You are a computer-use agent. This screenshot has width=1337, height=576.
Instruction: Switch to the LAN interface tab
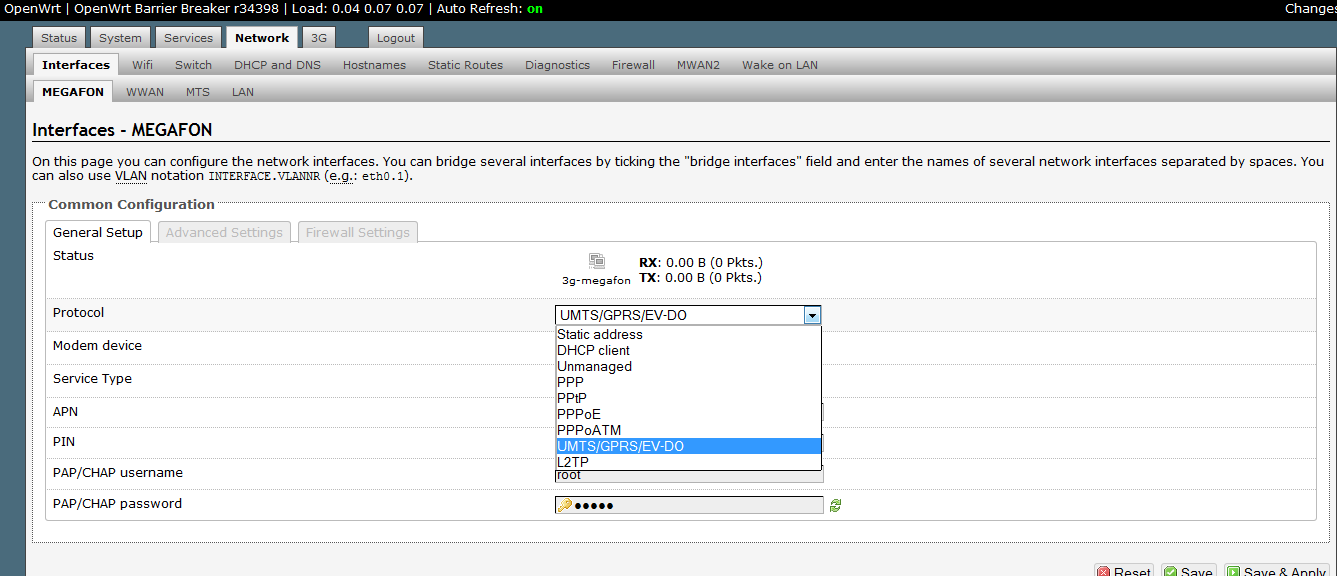click(x=243, y=92)
